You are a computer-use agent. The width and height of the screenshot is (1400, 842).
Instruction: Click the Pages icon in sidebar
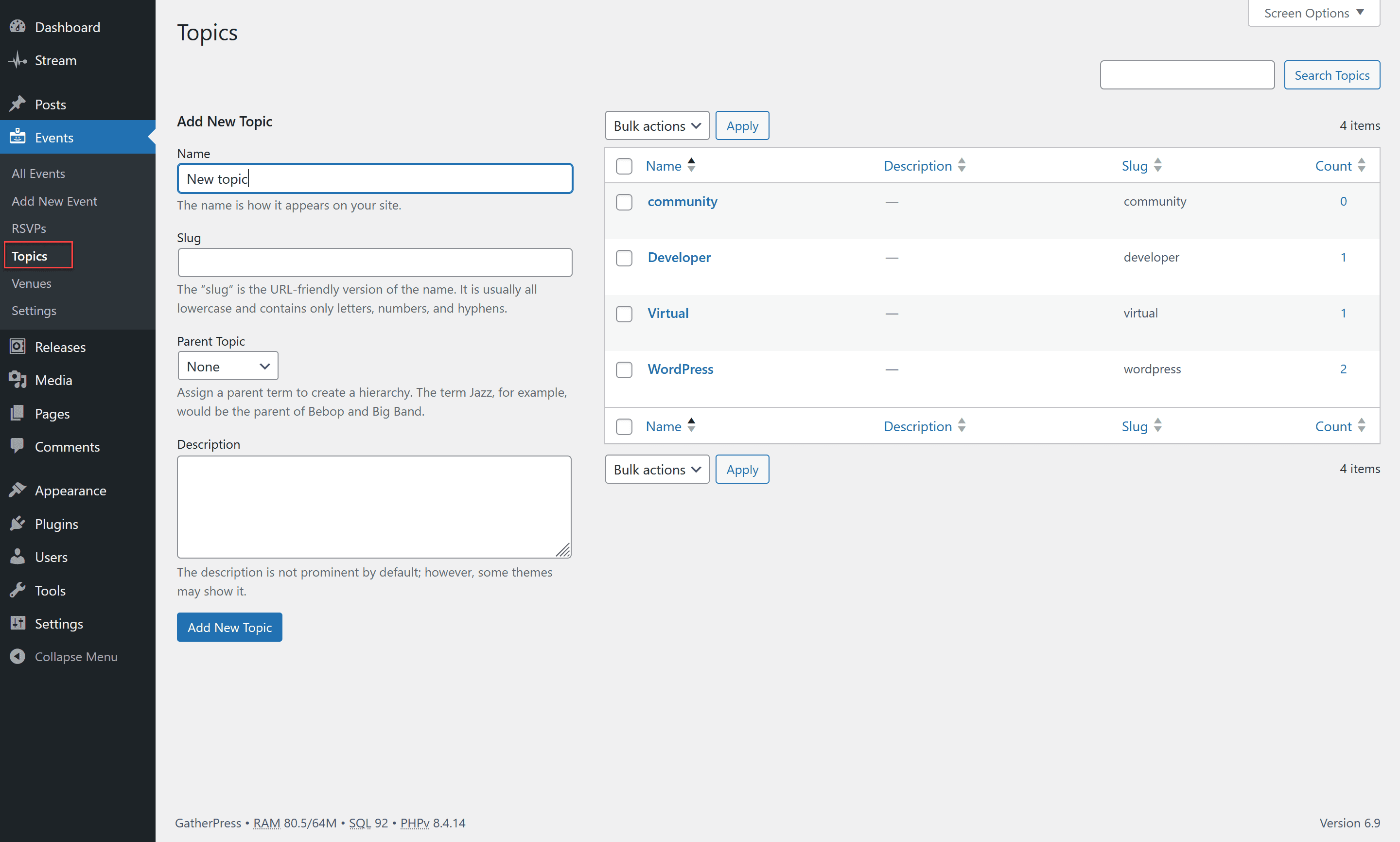(x=17, y=413)
